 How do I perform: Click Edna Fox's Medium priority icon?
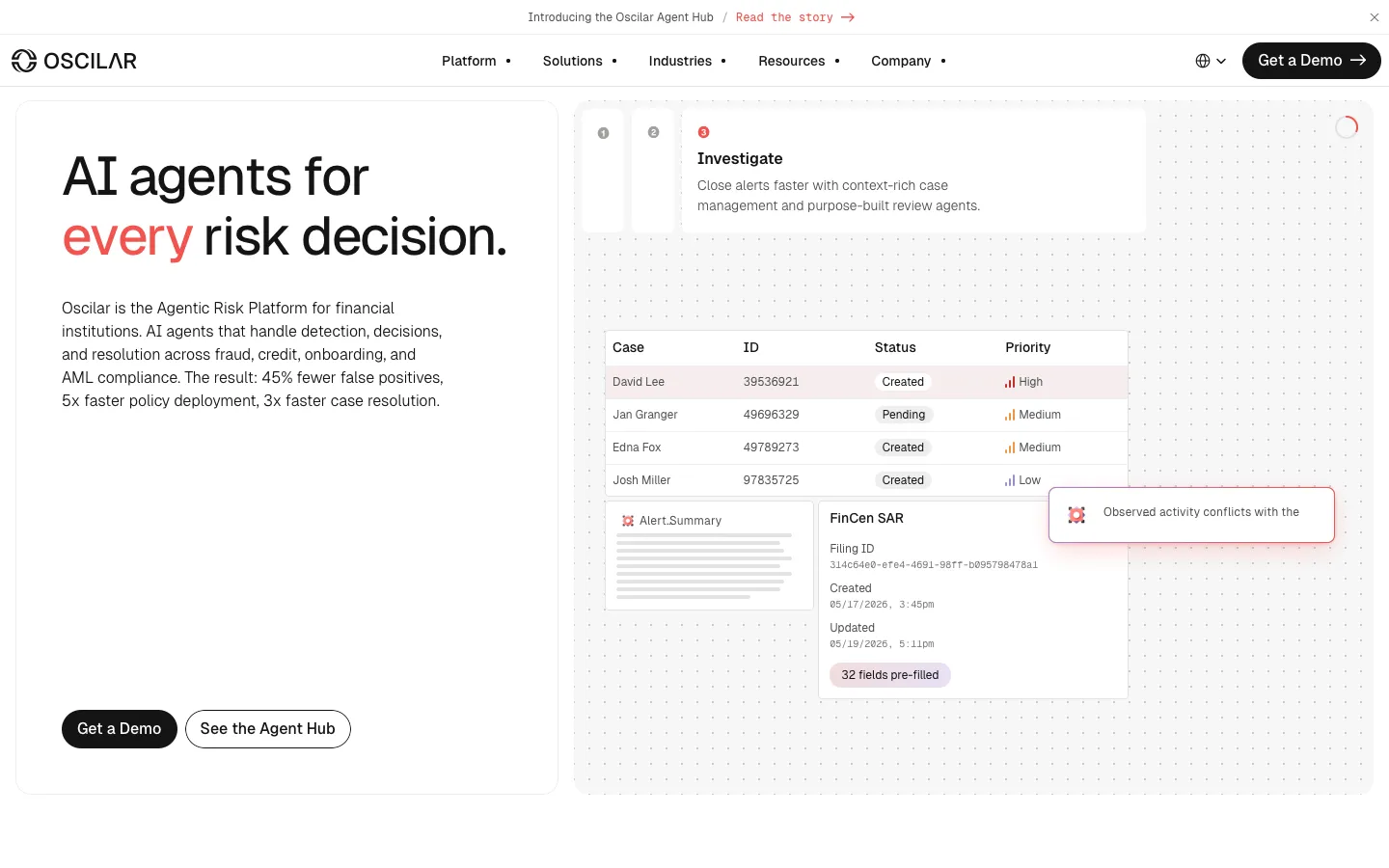(1010, 448)
